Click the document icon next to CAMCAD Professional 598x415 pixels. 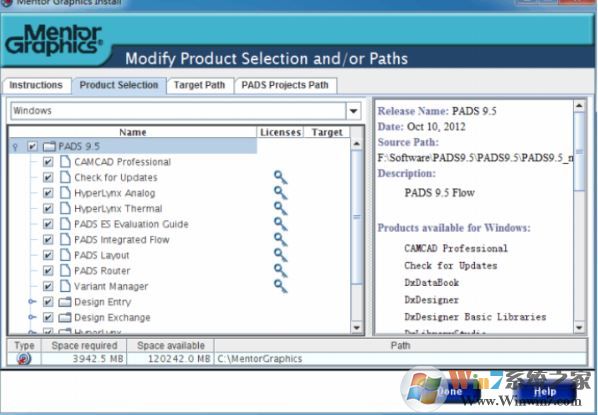pos(65,162)
